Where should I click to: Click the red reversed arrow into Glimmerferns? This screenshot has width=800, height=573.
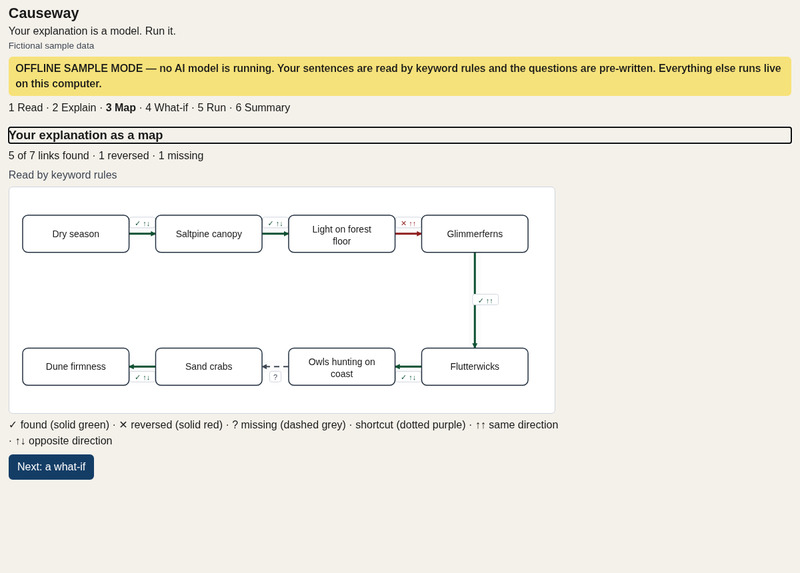(x=408, y=234)
